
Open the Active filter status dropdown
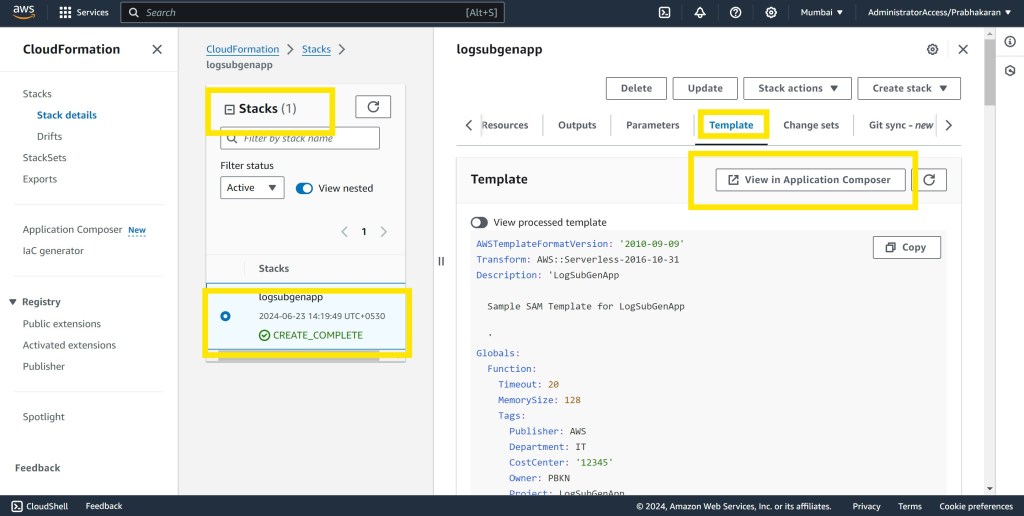[252, 188]
